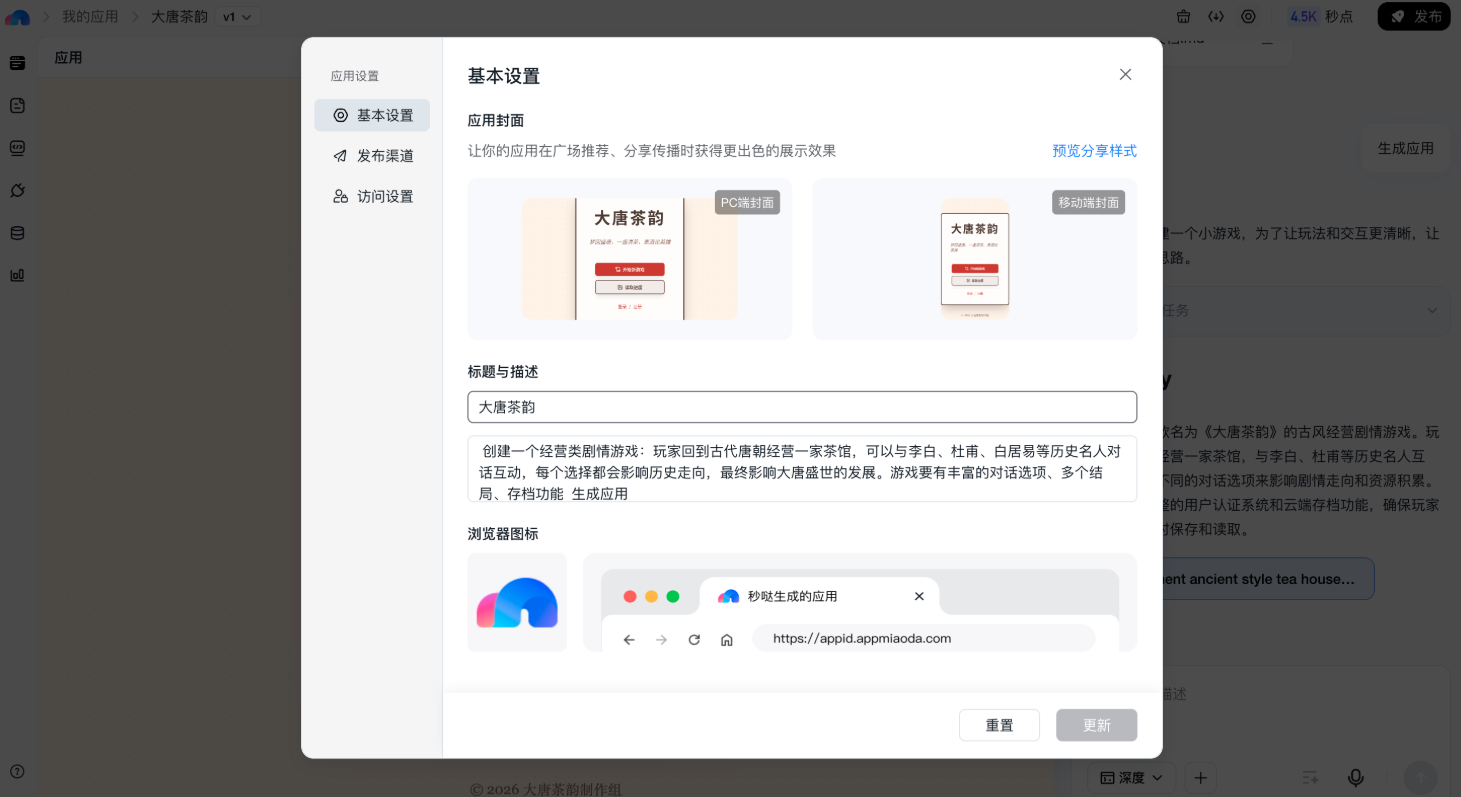The width and height of the screenshot is (1461, 797).
Task: Click the plug-in icon in left sidebar
Action: click(x=17, y=190)
